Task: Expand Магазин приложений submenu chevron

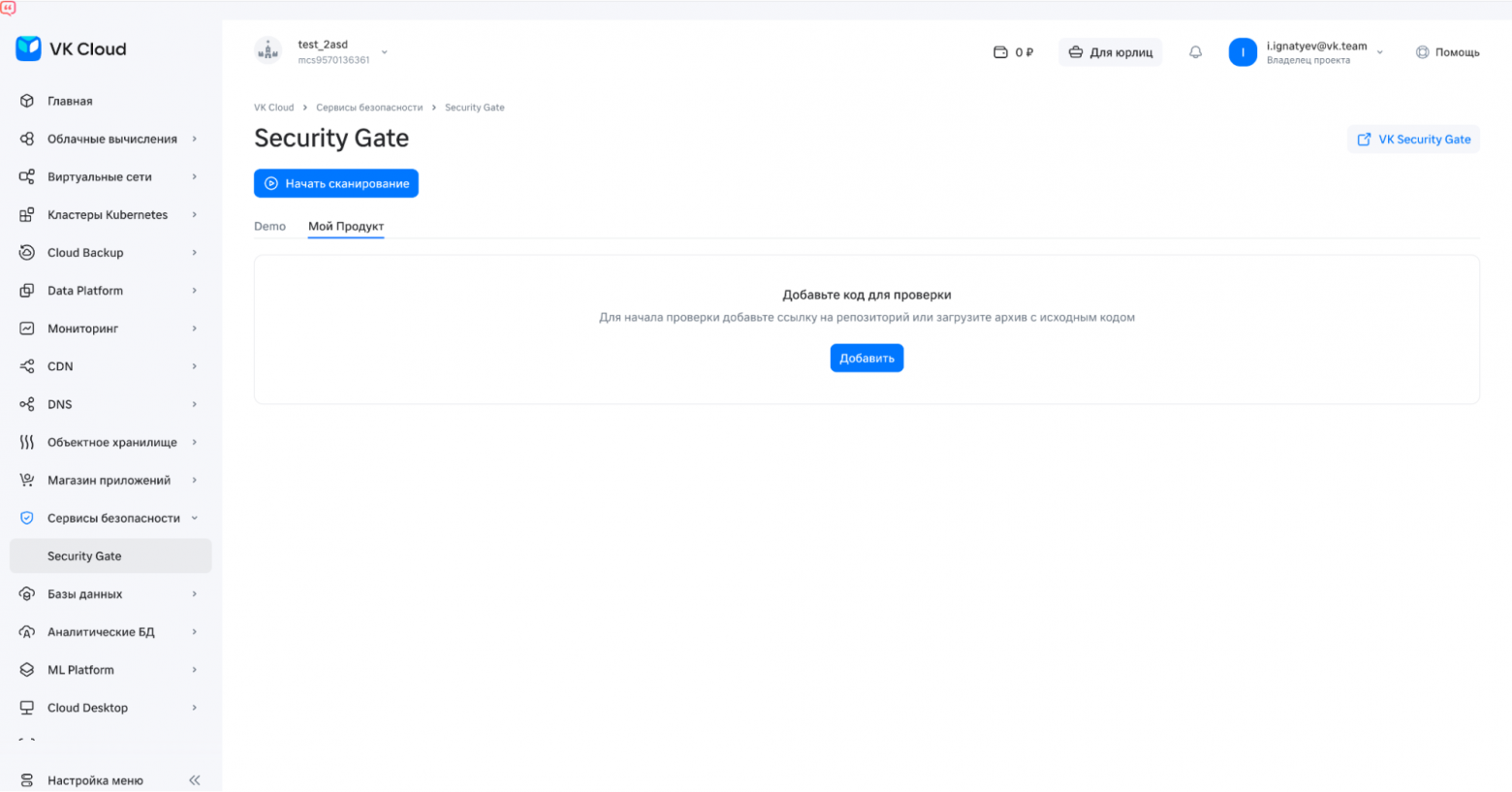Action: pyautogui.click(x=195, y=480)
